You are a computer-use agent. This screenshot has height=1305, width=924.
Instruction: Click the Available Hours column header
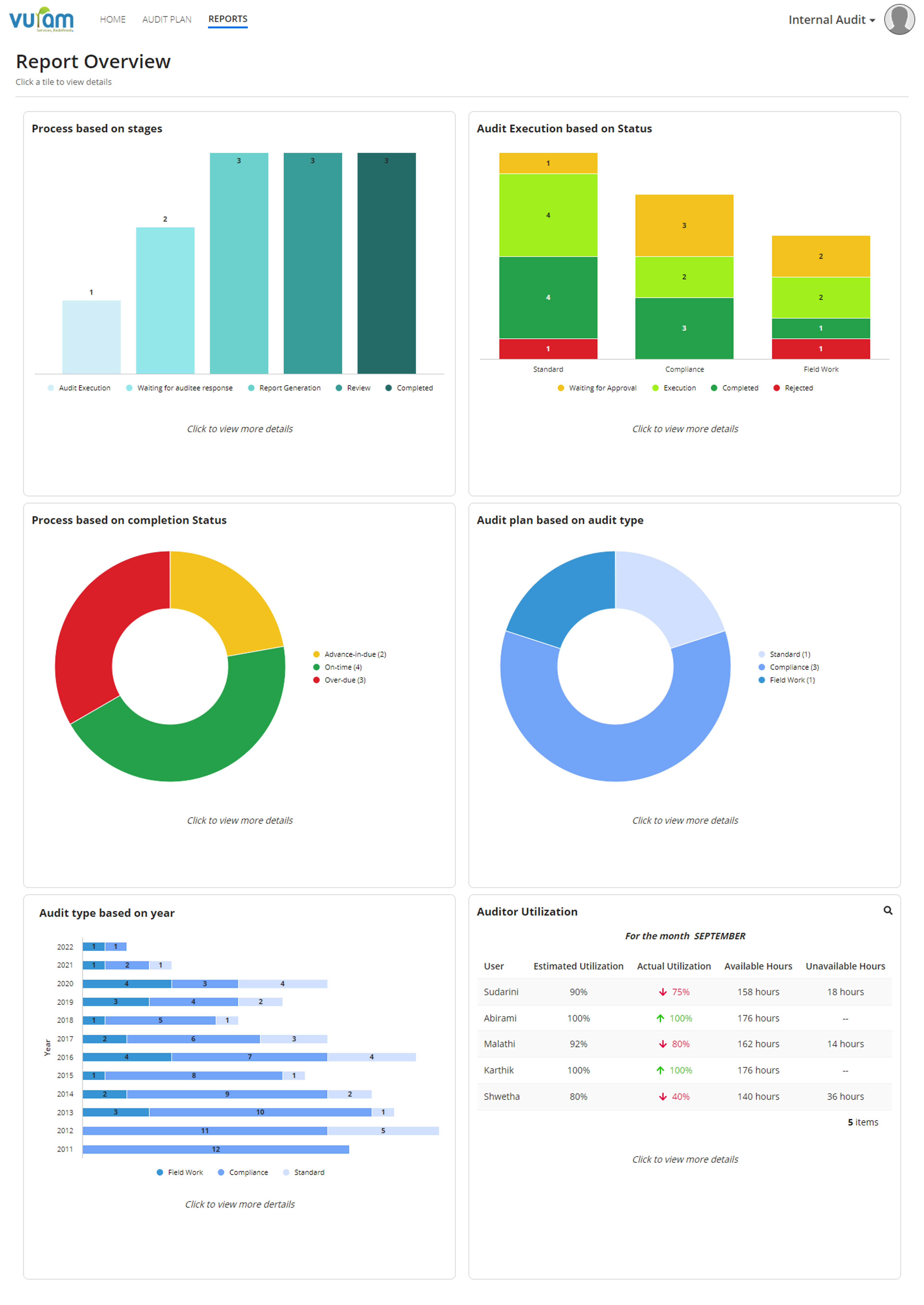pos(758,966)
